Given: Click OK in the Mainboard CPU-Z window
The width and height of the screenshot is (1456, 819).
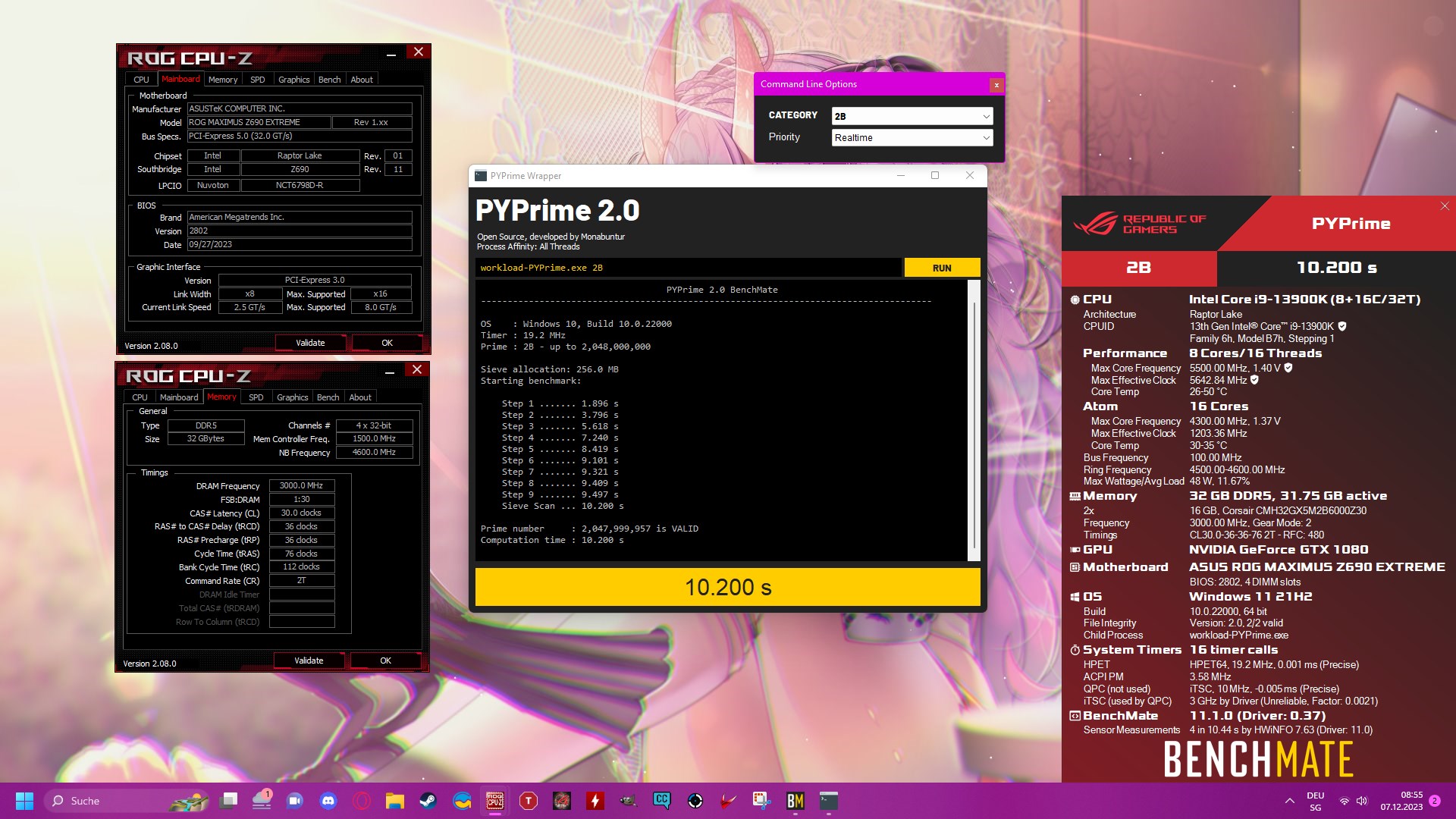Looking at the screenshot, I should (x=387, y=343).
